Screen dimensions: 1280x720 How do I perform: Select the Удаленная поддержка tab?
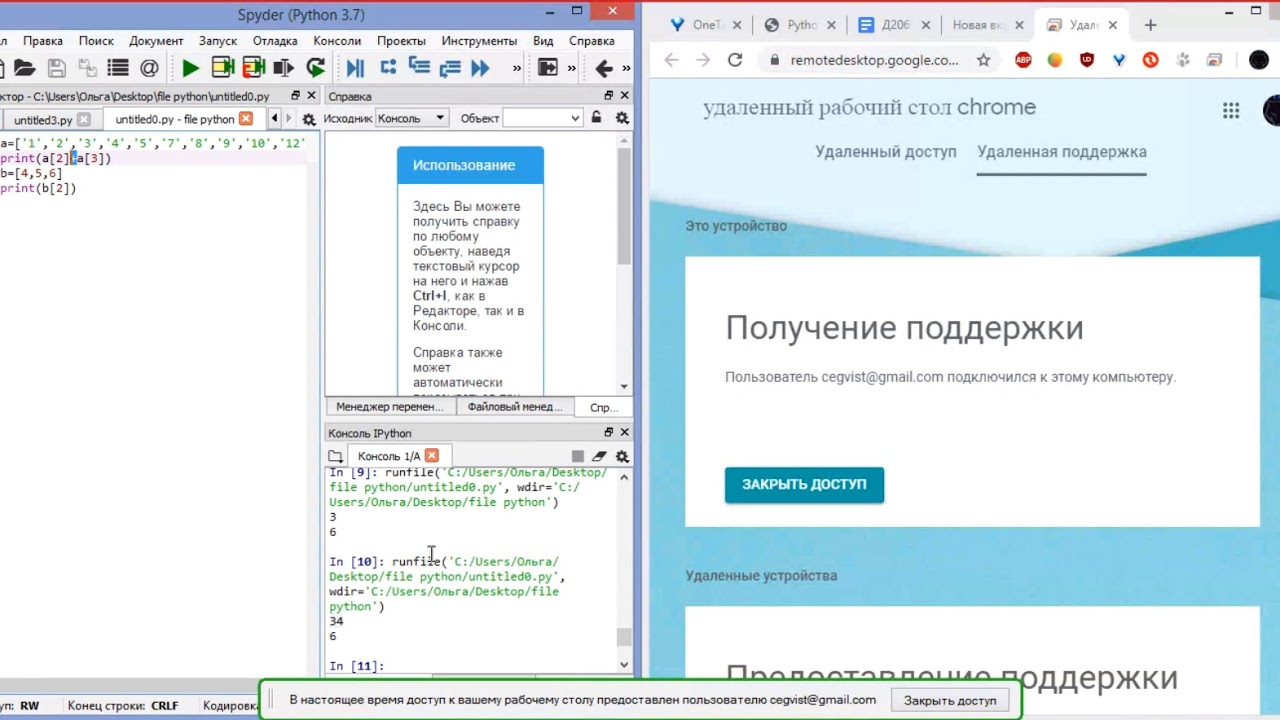1062,152
